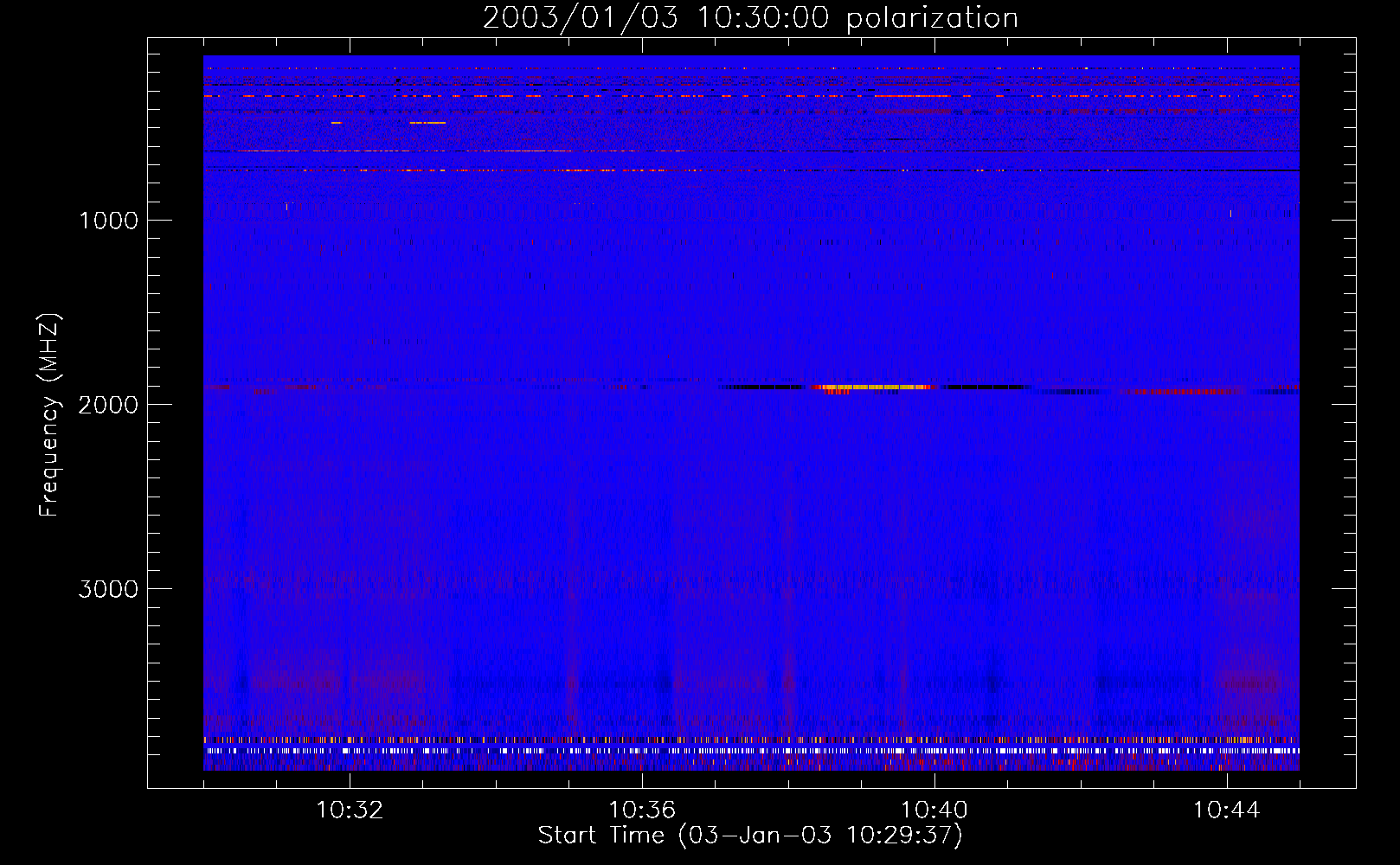
Task: Click the 10:32 time tick label
Action: pyautogui.click(x=350, y=811)
